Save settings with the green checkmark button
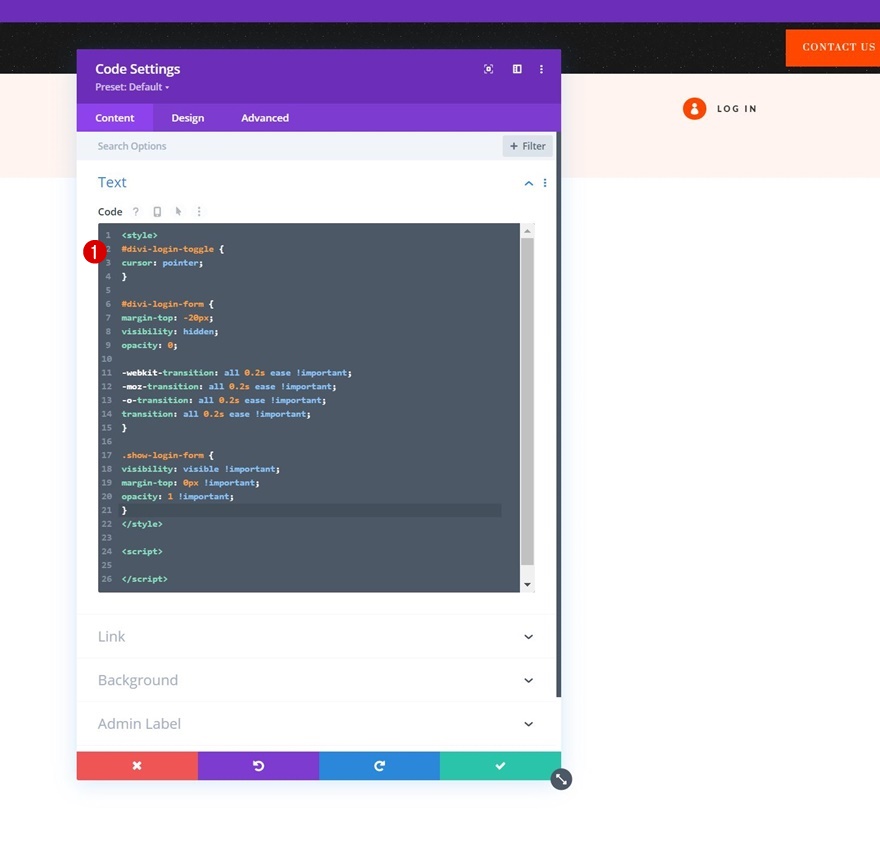This screenshot has height=844, width=880. coord(500,765)
